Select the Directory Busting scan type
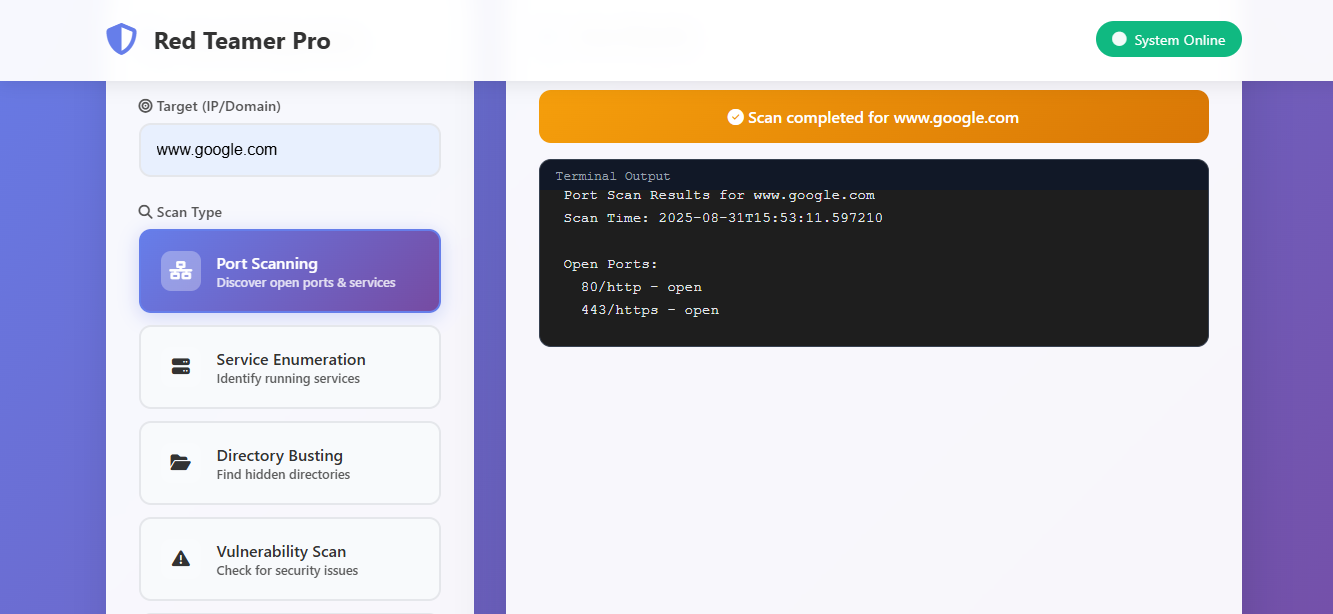1333x614 pixels. [x=290, y=463]
